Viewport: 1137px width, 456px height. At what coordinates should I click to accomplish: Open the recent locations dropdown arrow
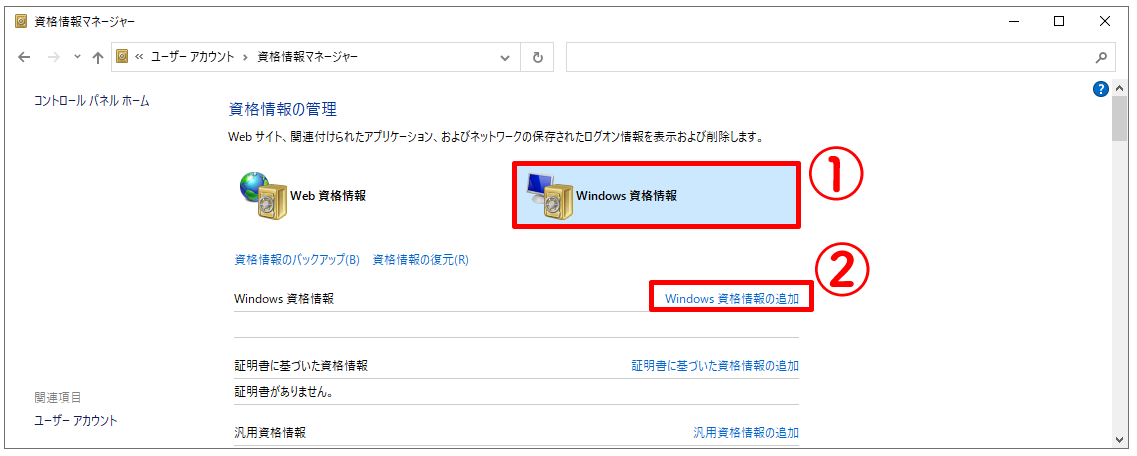(78, 58)
